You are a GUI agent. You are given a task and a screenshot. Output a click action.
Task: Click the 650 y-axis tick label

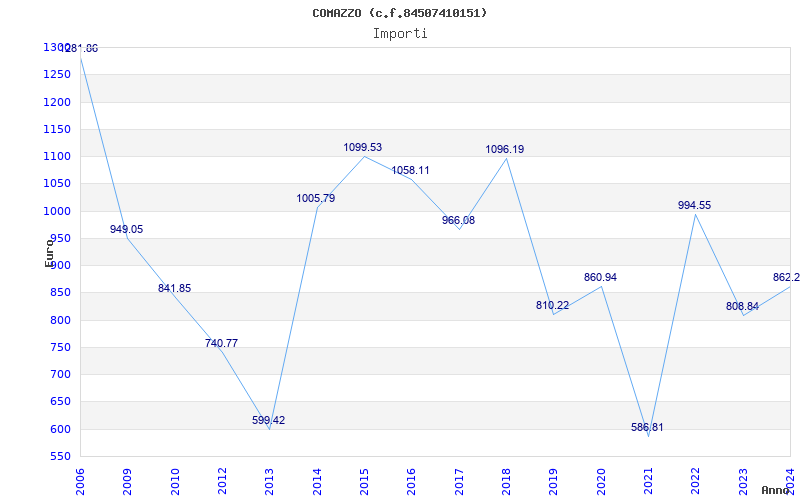tap(60, 402)
